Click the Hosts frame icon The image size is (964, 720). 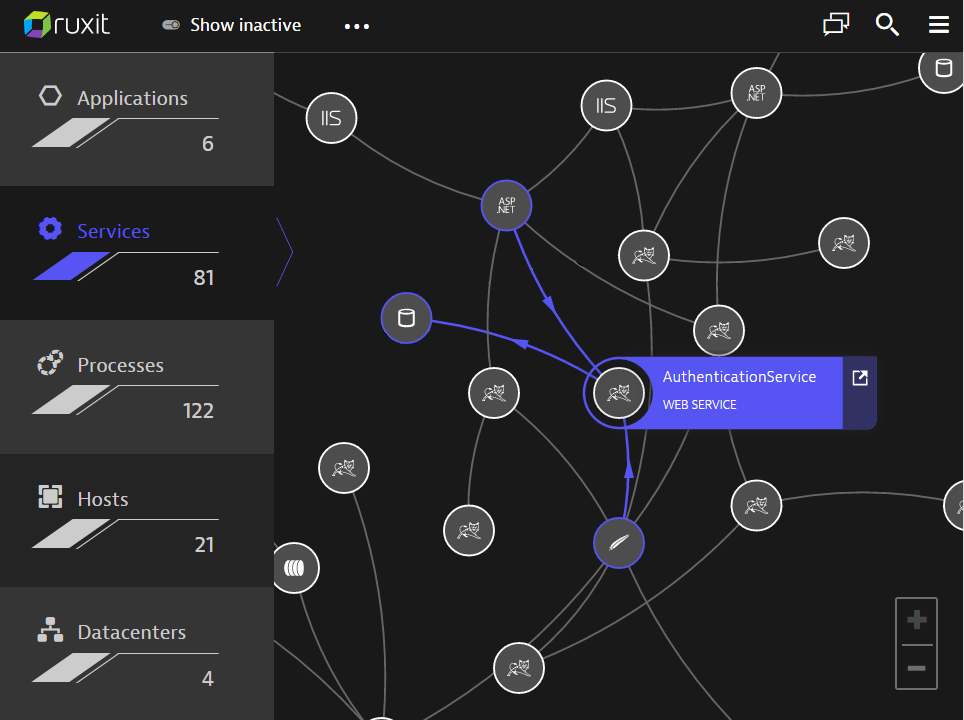click(x=50, y=496)
